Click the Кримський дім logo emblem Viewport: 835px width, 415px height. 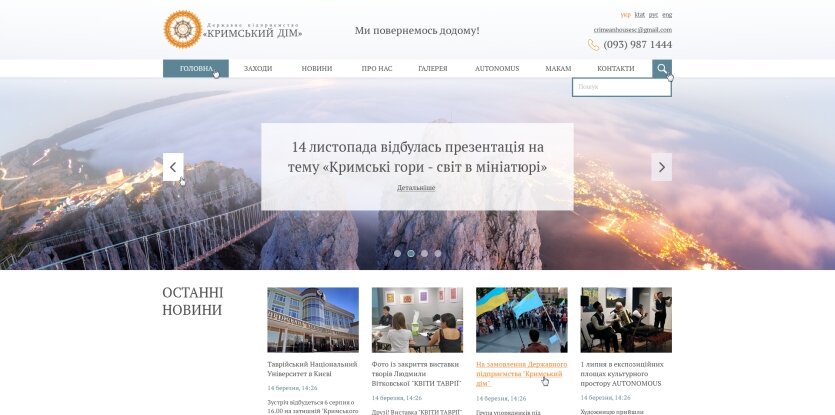point(183,30)
